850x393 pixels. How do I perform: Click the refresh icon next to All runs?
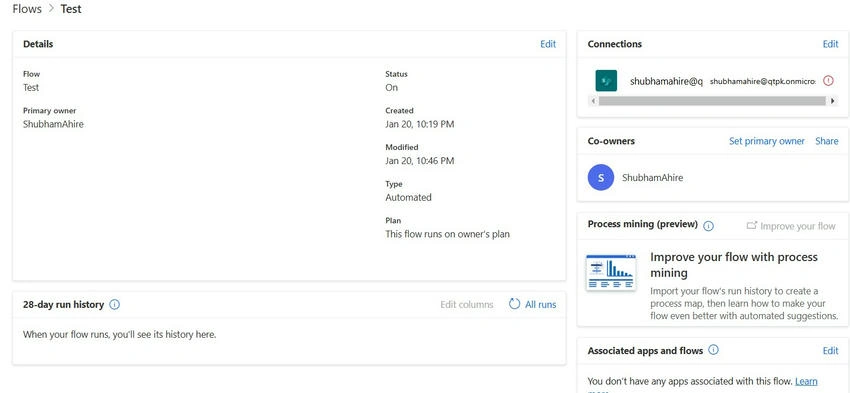coord(514,304)
